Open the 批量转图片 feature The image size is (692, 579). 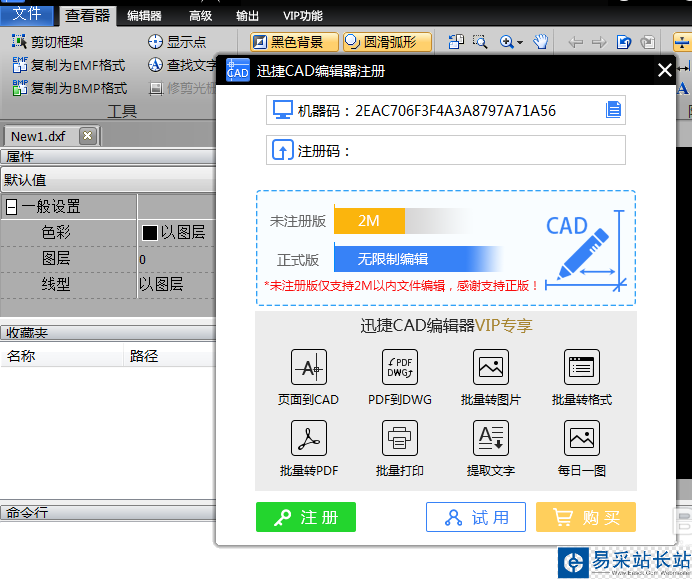click(491, 376)
